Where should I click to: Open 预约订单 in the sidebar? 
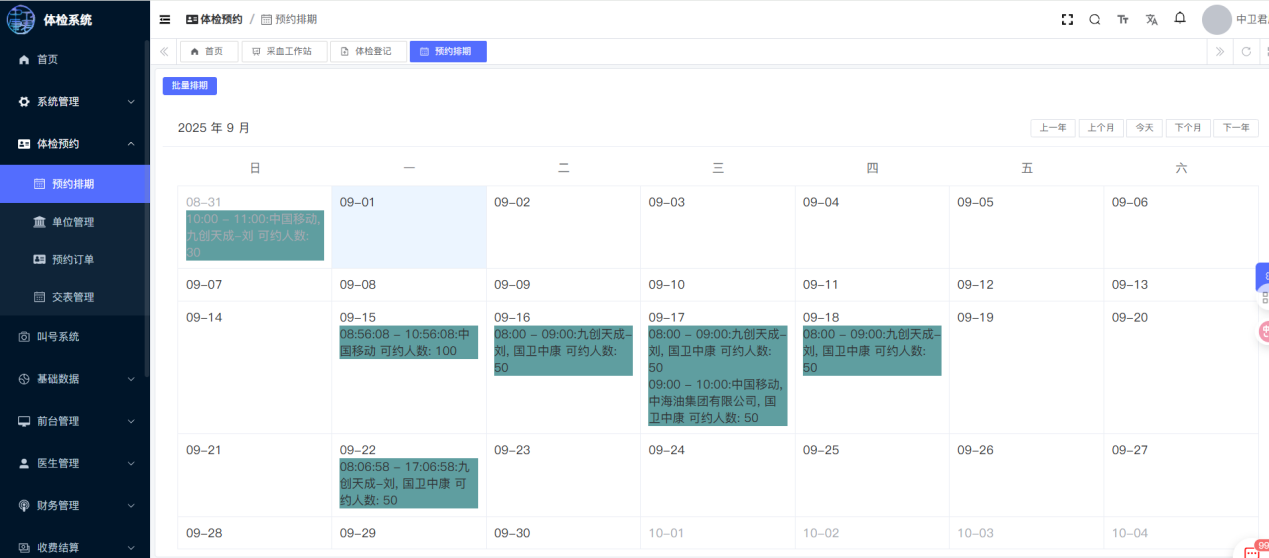pos(72,259)
